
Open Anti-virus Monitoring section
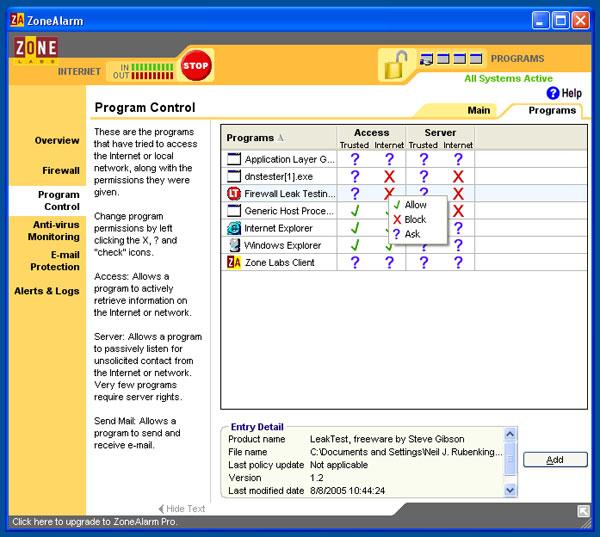(x=54, y=231)
